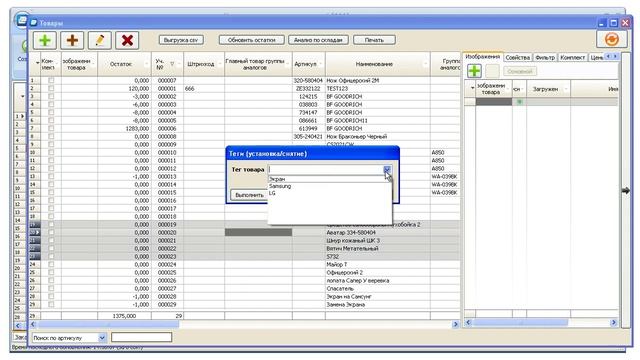Click the Нож Браконьер Черный name cell
This screenshot has height=360, width=640.
tap(378, 136)
